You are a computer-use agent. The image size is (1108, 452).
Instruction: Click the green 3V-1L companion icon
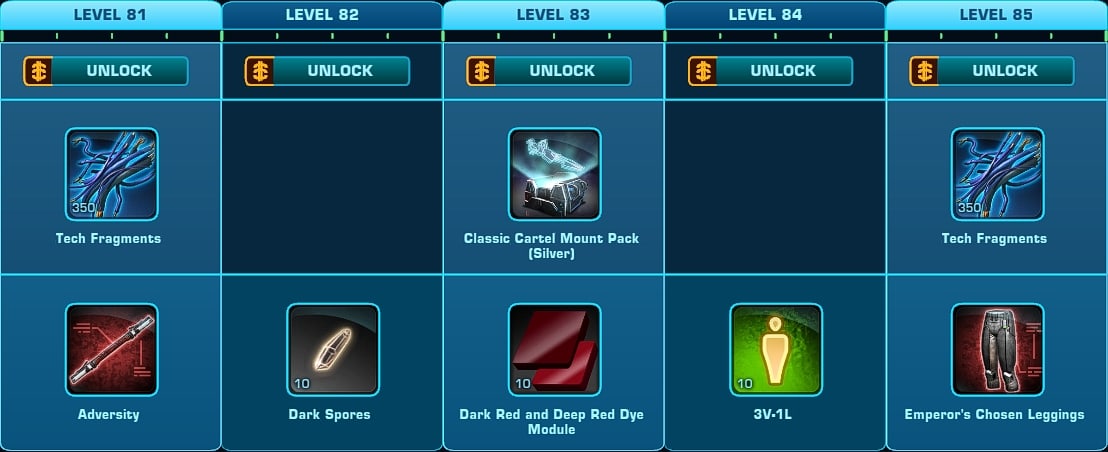[776, 350]
